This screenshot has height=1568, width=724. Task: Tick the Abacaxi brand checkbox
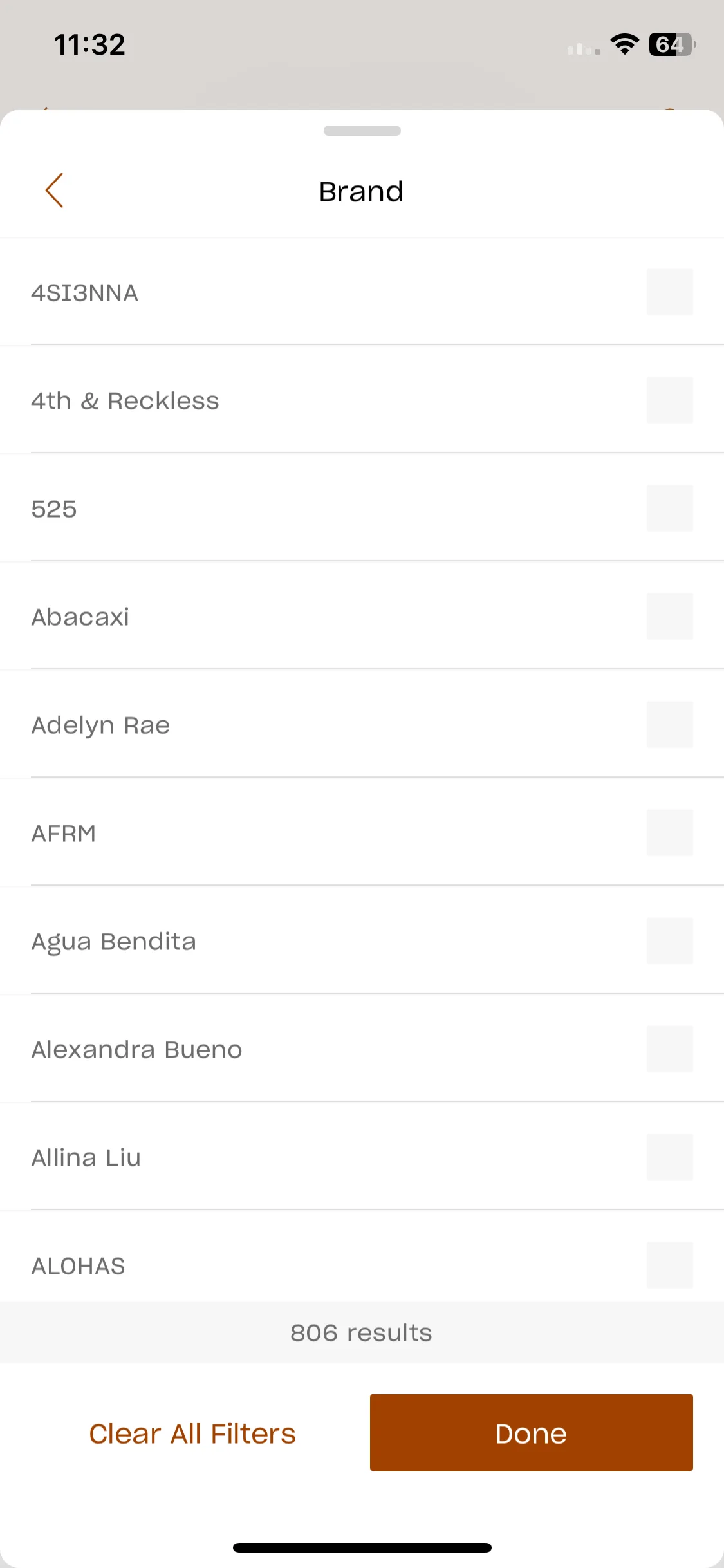pyautogui.click(x=670, y=617)
